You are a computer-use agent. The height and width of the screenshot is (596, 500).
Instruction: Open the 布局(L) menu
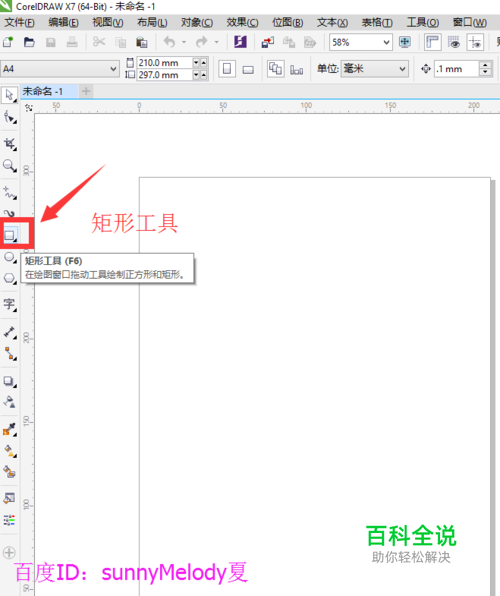coord(152,23)
